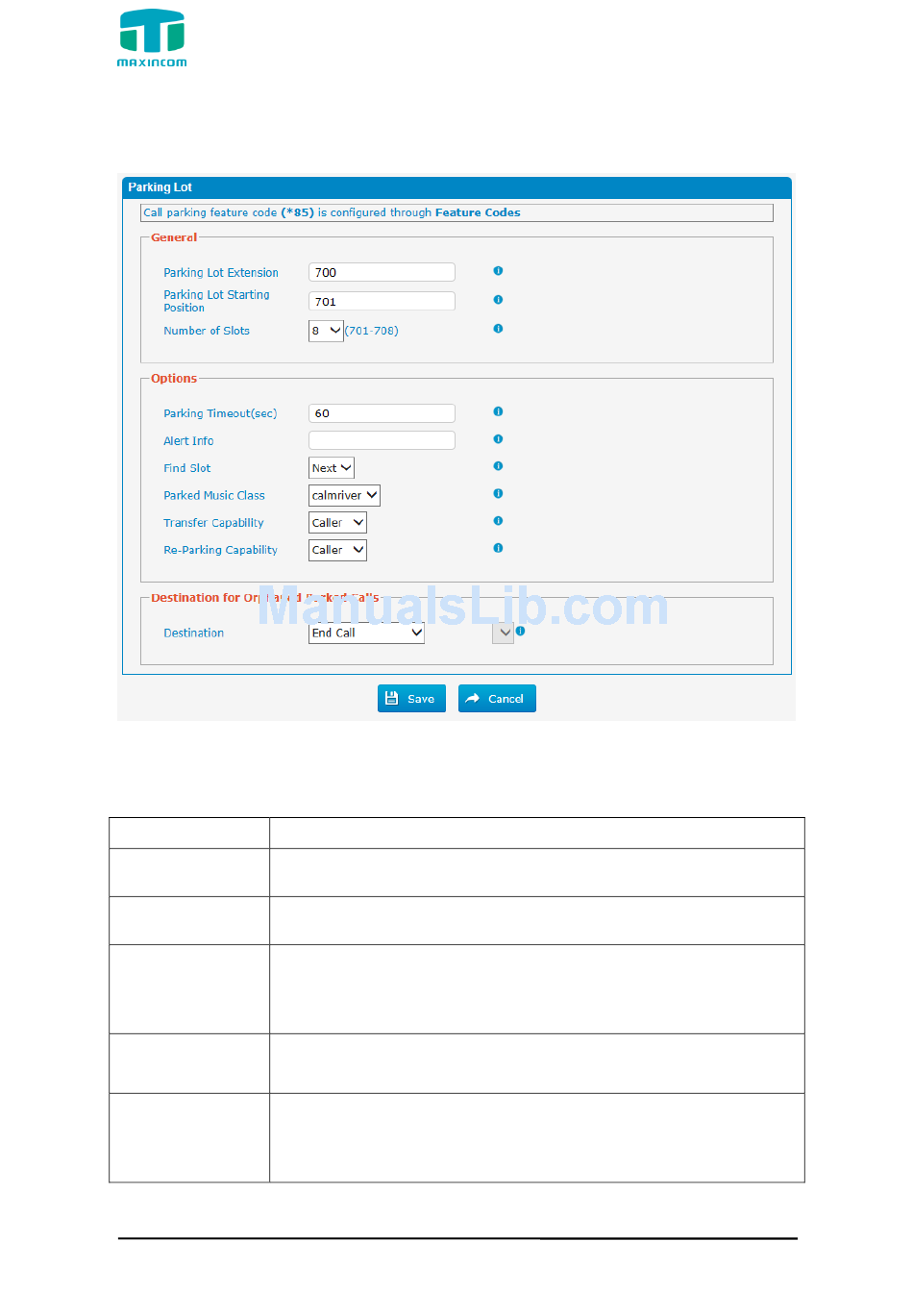Click the Parked Music Class label
Image resolution: width=913 pixels, height=1316 pixels.
click(214, 496)
